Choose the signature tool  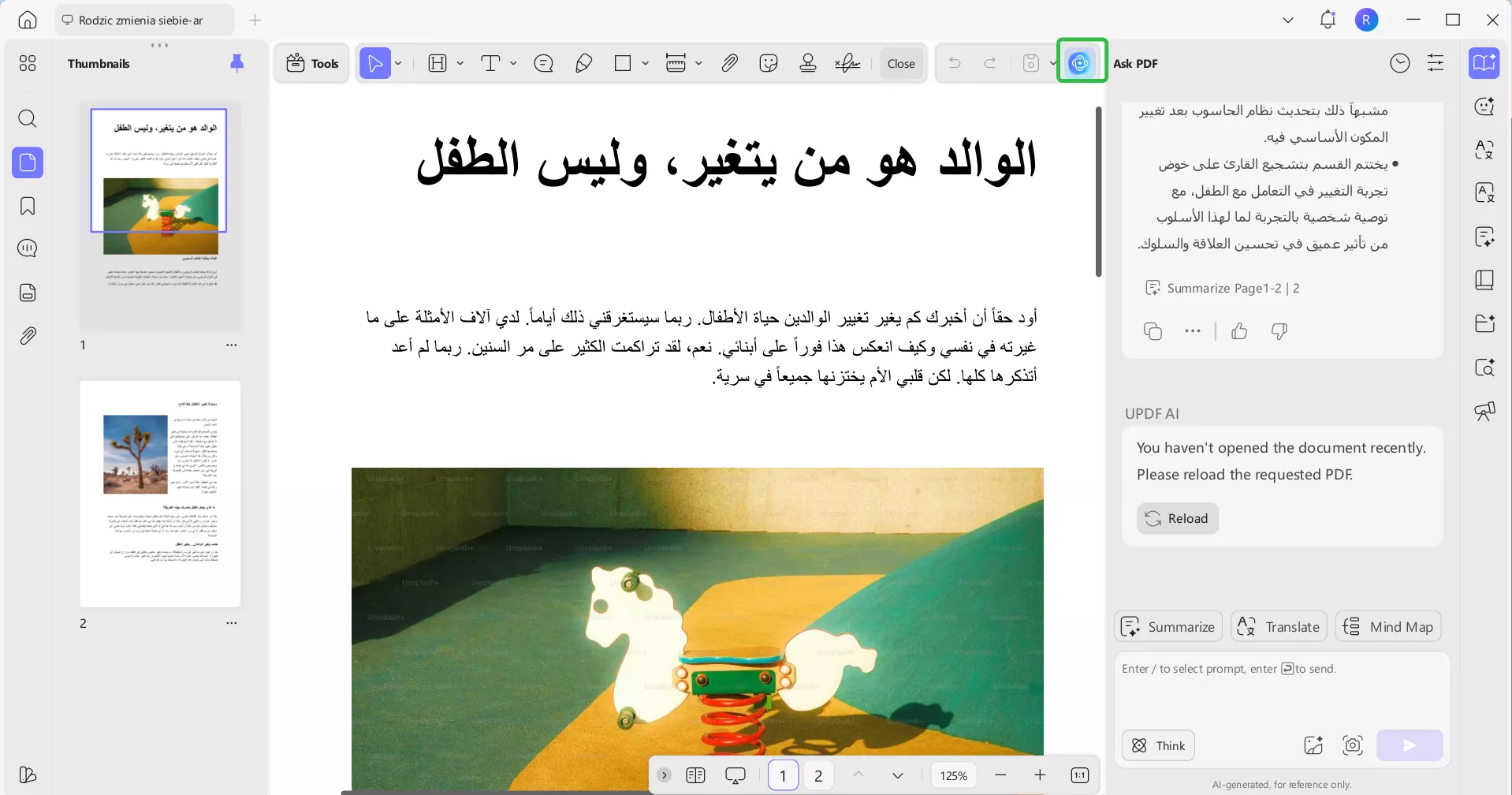[847, 63]
